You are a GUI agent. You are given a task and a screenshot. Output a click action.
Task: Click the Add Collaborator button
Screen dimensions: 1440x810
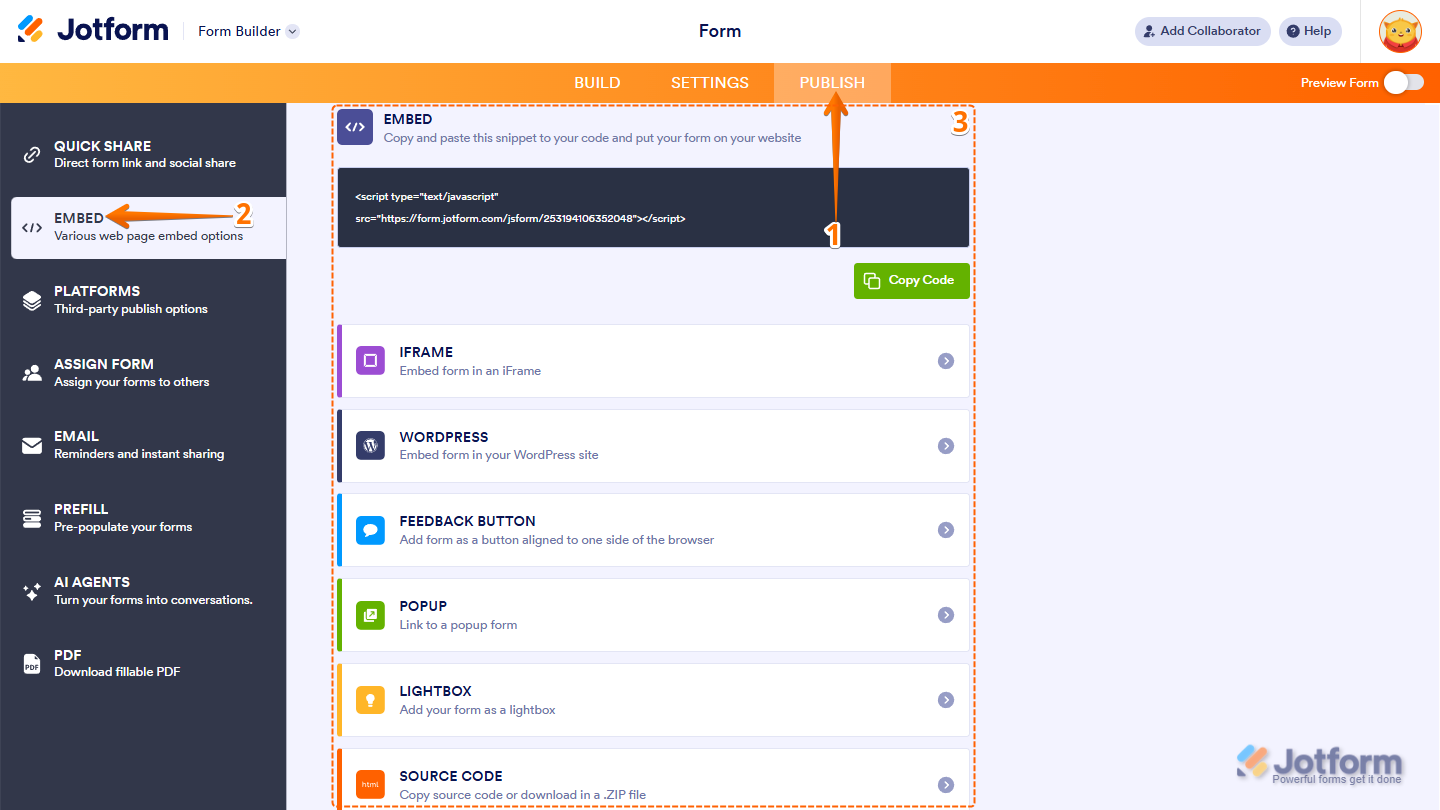[x=1201, y=31]
